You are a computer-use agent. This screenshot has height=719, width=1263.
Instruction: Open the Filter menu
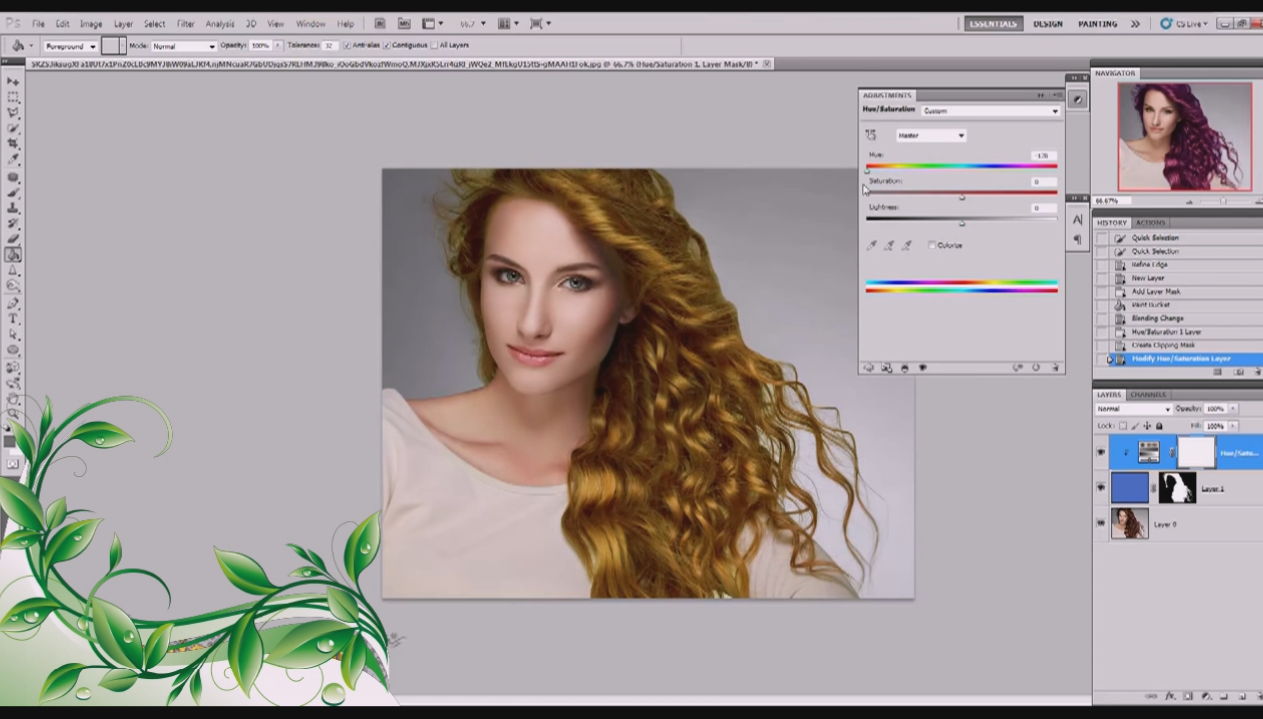point(185,23)
